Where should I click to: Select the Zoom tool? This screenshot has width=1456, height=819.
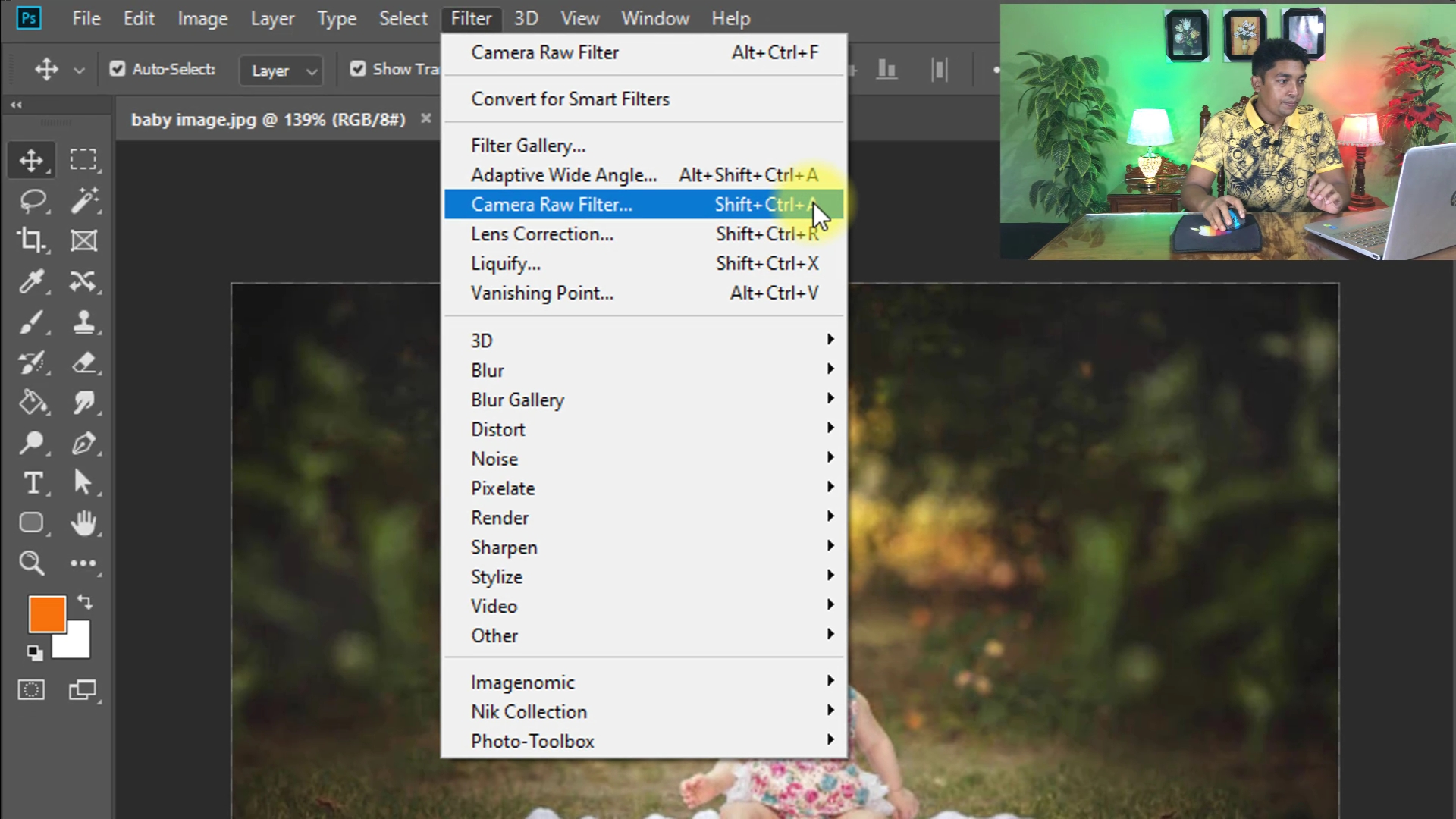32,563
